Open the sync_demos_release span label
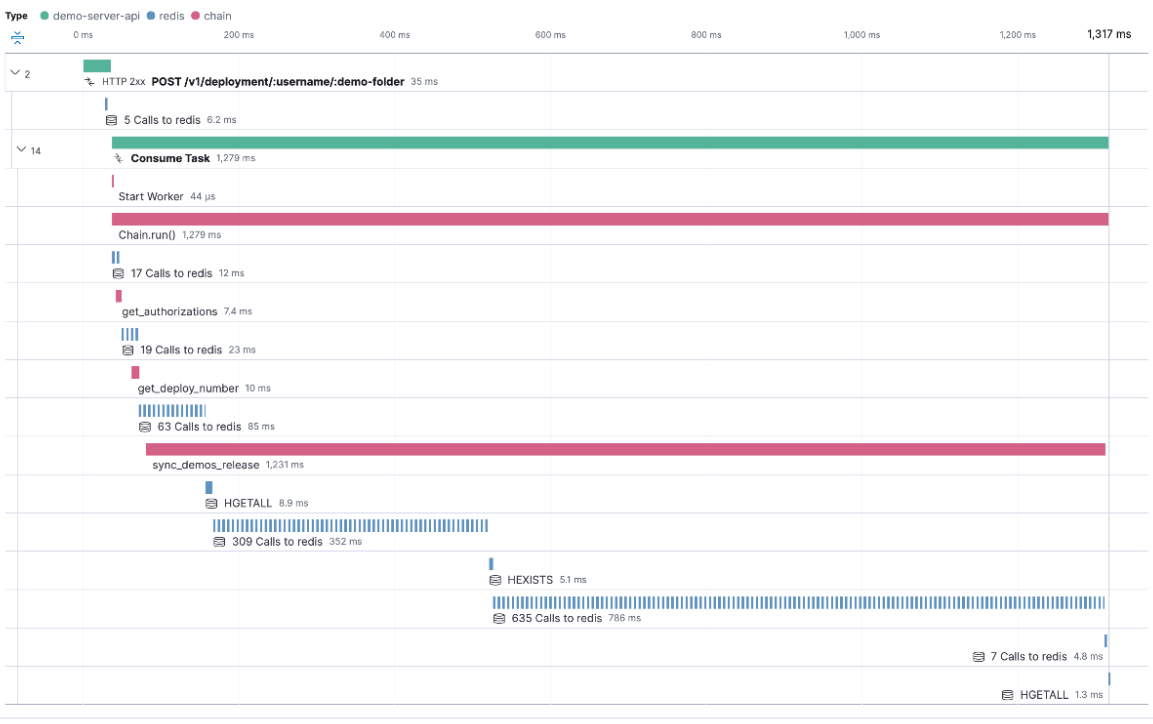The width and height of the screenshot is (1153, 724). click(206, 465)
